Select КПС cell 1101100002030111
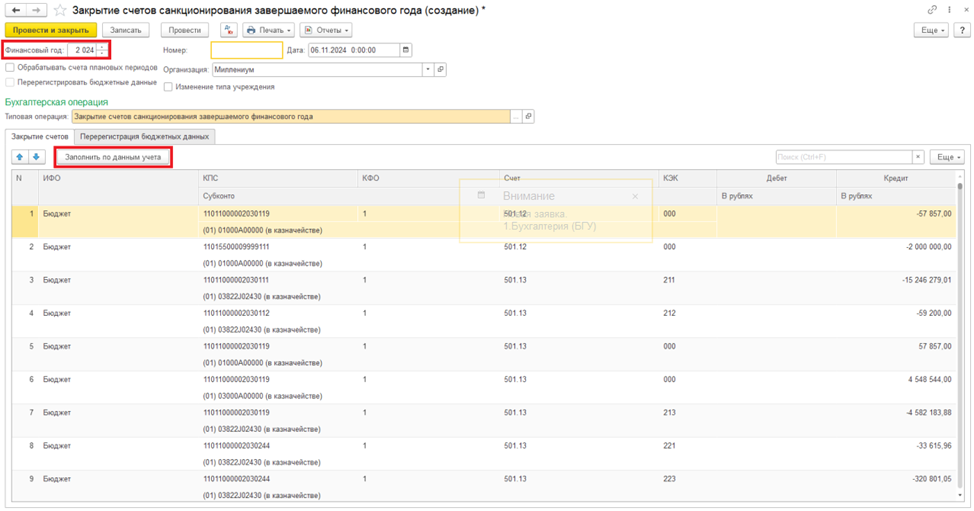Screen dimensions: 974x511 coord(278,280)
